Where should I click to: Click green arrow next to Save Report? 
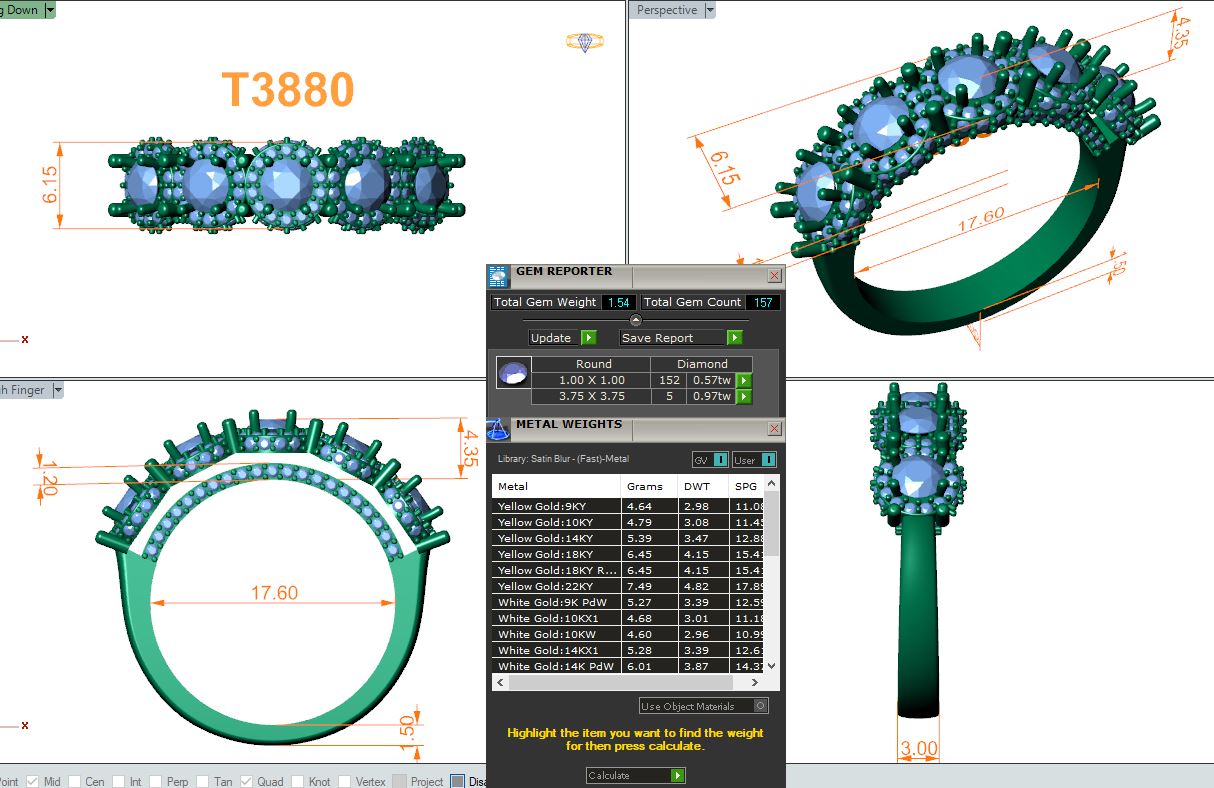click(x=734, y=338)
